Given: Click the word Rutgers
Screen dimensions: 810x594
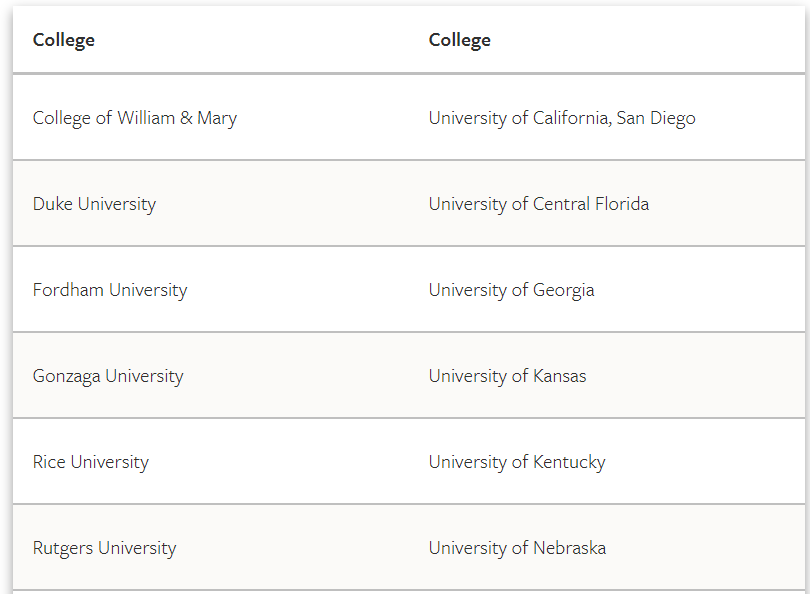Looking at the screenshot, I should 63,549.
